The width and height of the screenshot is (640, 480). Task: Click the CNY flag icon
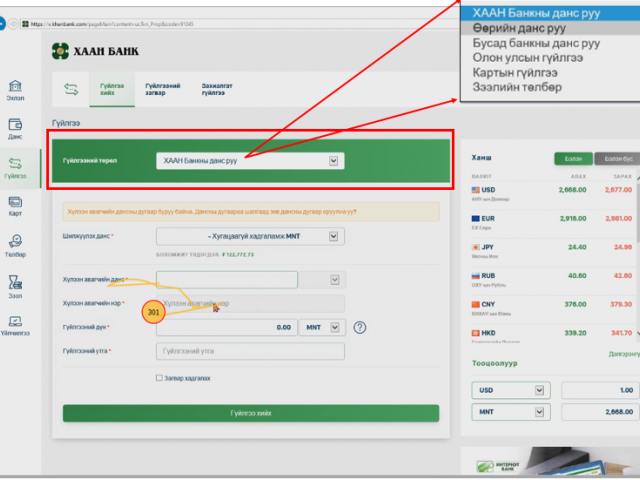(476, 304)
